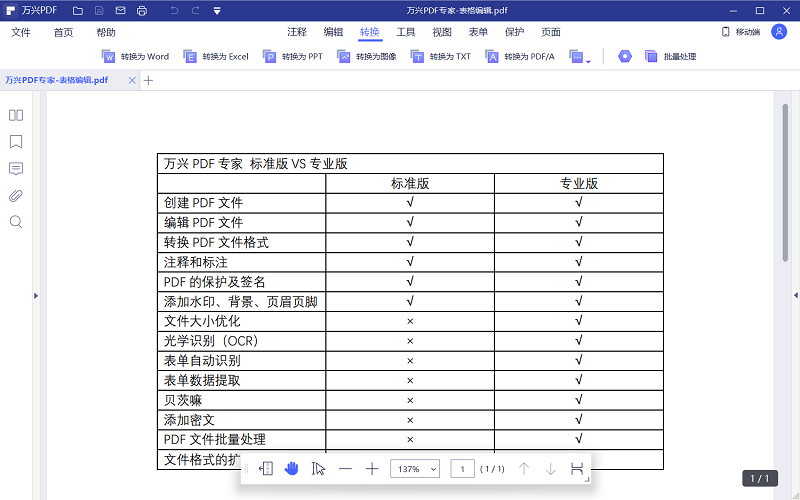Expand the more conversion formats dropdown

[580, 57]
